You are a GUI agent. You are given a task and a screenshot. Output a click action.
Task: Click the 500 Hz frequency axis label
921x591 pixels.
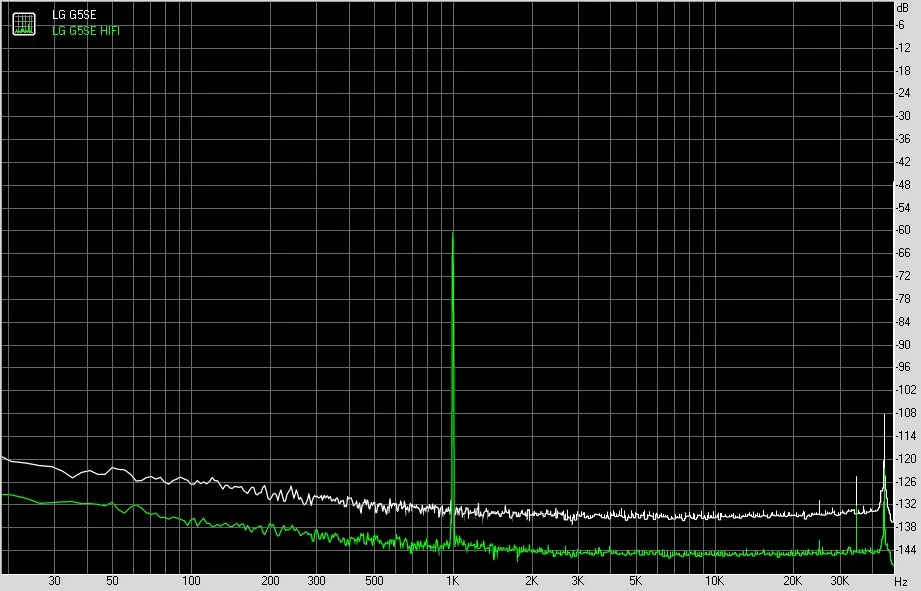(374, 581)
